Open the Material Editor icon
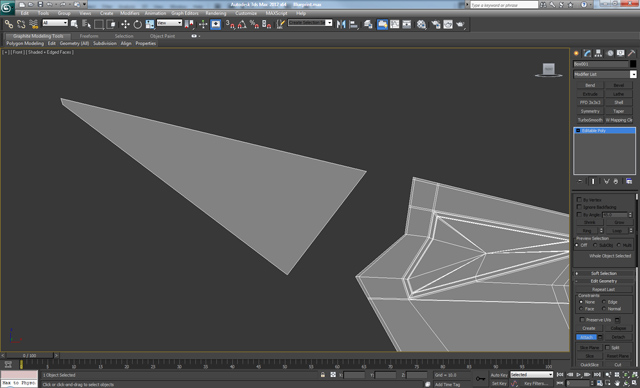This screenshot has width=640, height=388. [422, 24]
